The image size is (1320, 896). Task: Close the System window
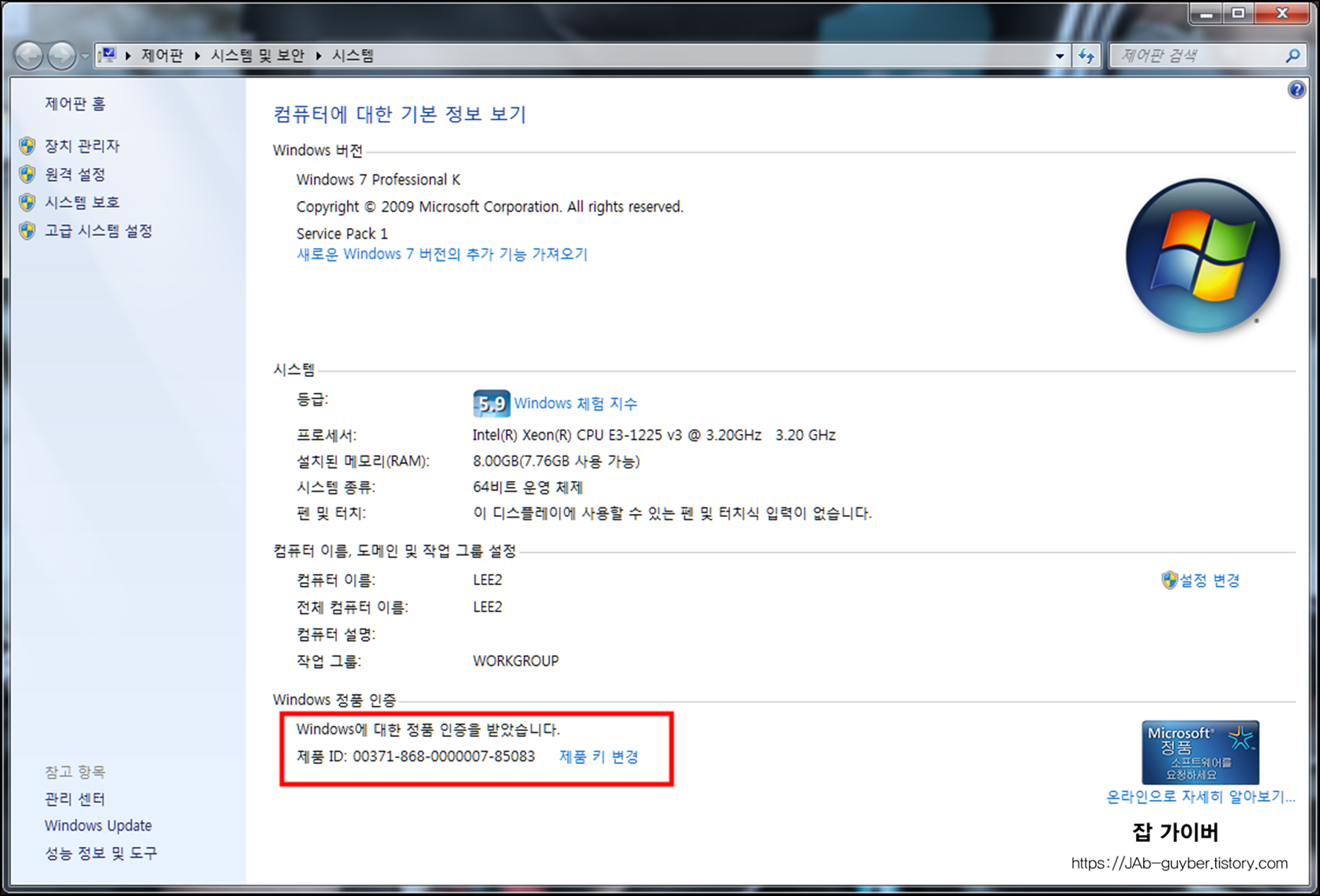point(1282,12)
